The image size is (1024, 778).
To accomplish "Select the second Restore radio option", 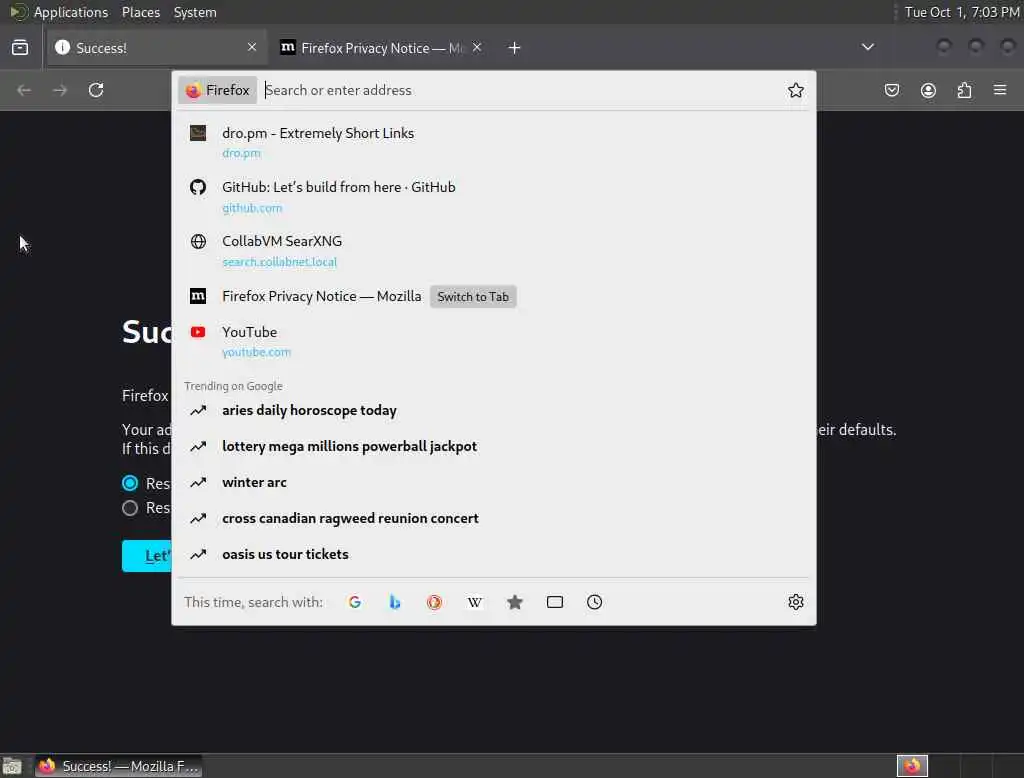I will 130,508.
